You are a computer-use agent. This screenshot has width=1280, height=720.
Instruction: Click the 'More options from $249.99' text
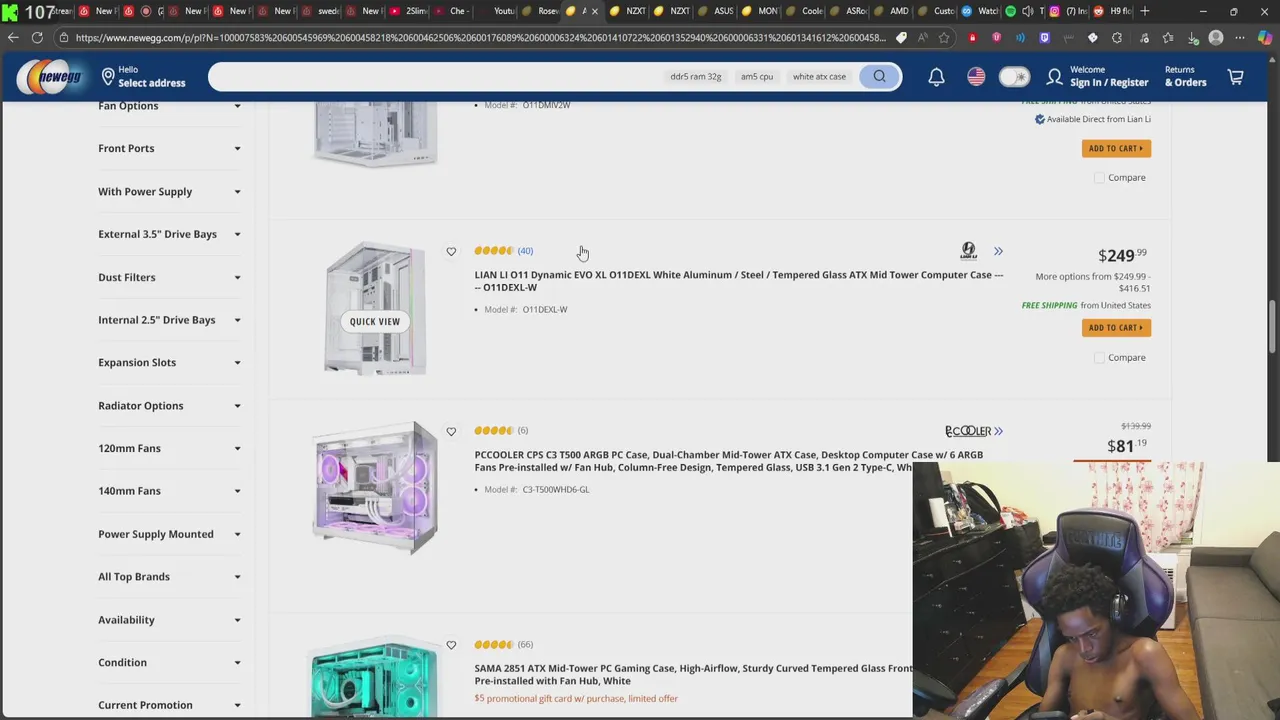(x=1092, y=282)
